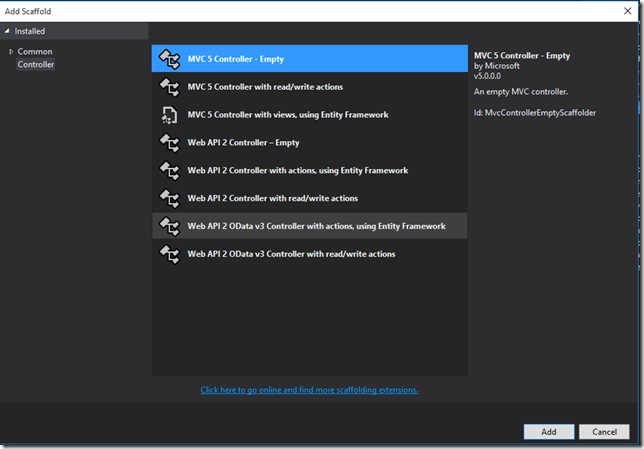
Task: Click the v5.0.0.0 version text
Action: coord(487,76)
